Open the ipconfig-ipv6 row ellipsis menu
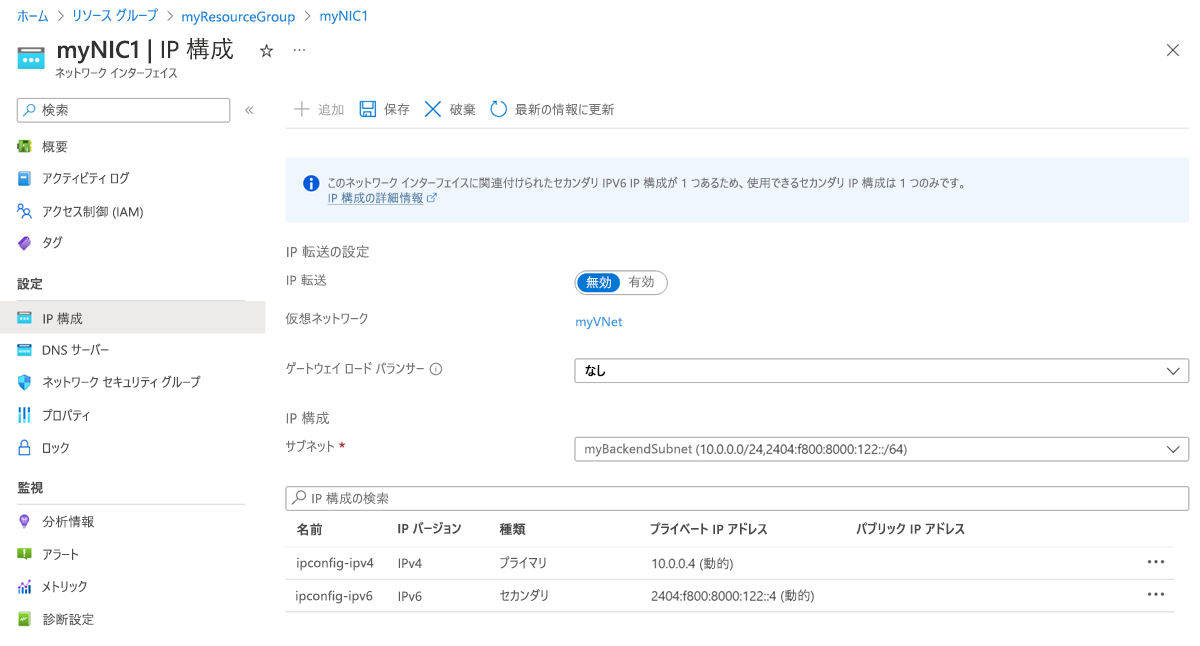Screen dimensions: 1200x646 coord(1155,596)
